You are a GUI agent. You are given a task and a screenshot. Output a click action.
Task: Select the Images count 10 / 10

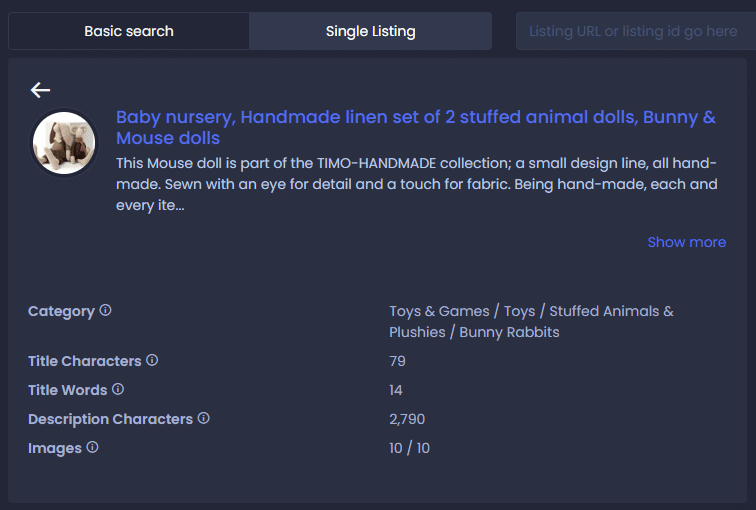coord(409,448)
